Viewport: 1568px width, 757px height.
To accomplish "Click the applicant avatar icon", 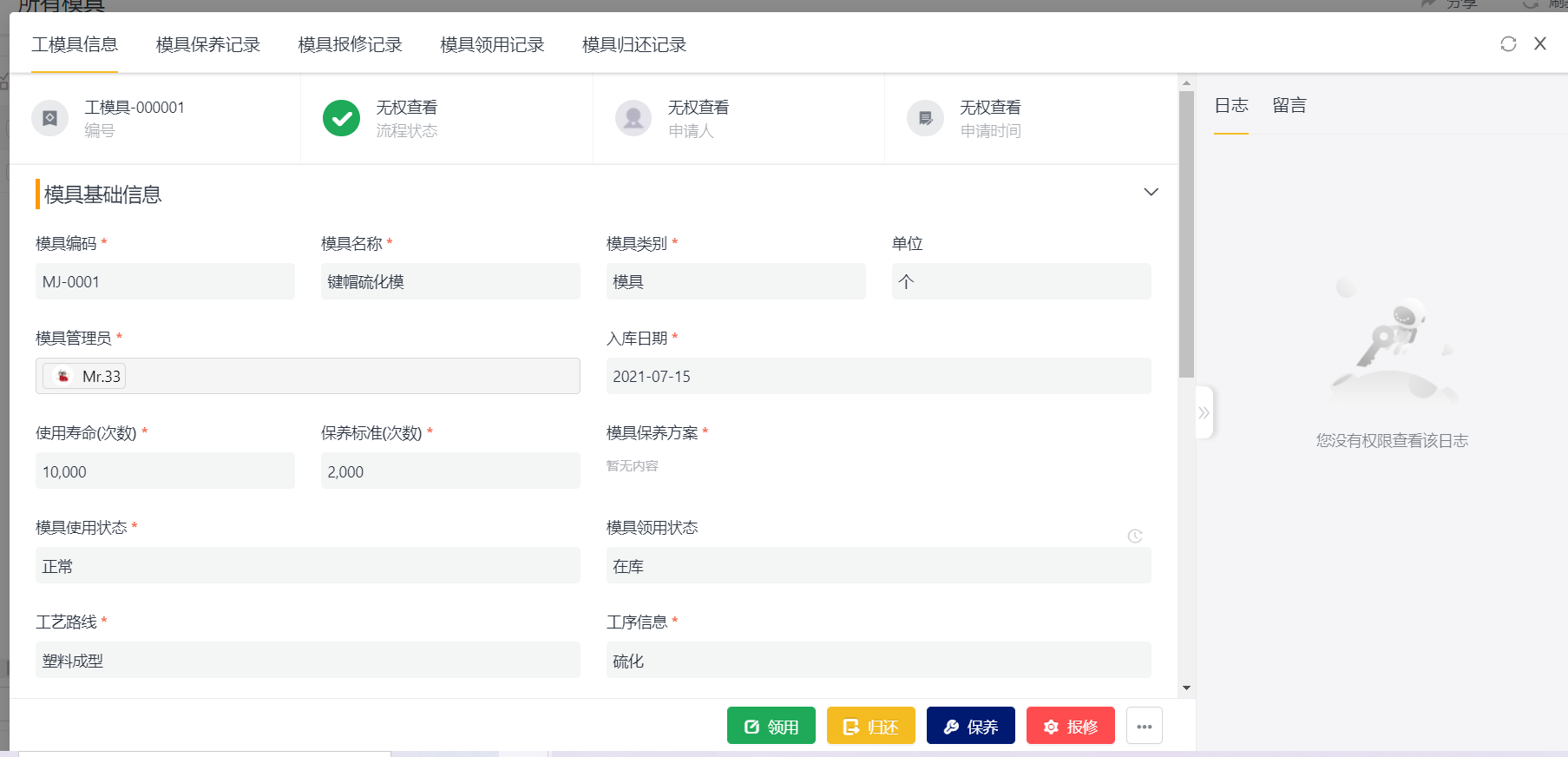I will (x=633, y=118).
